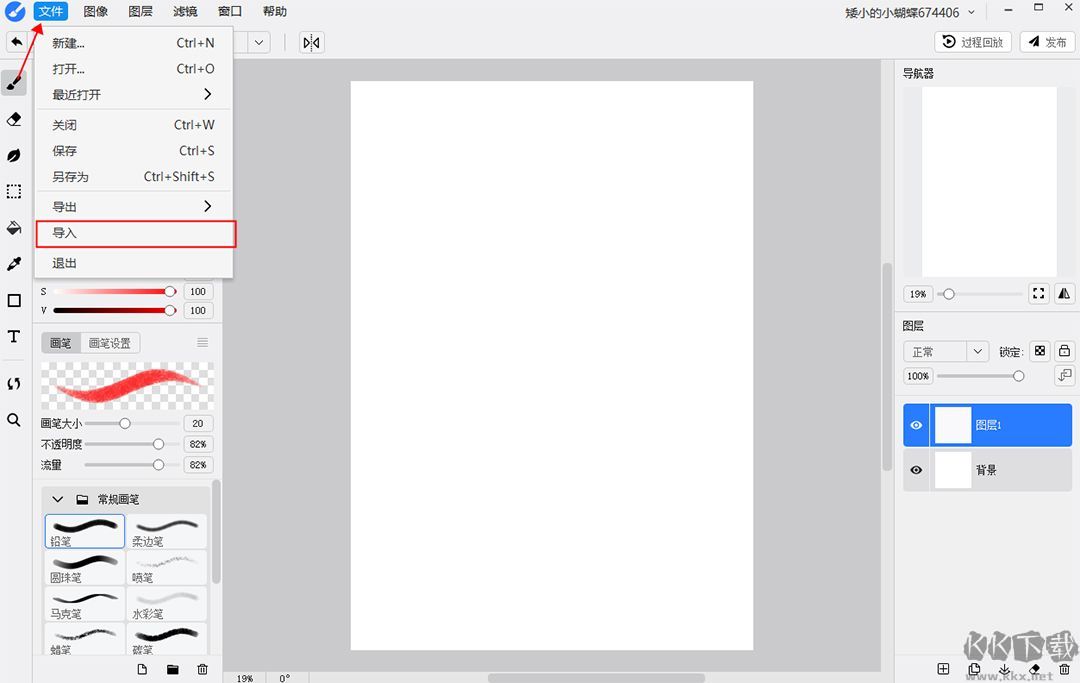Click the delete layer trash icon

[x=1064, y=669]
